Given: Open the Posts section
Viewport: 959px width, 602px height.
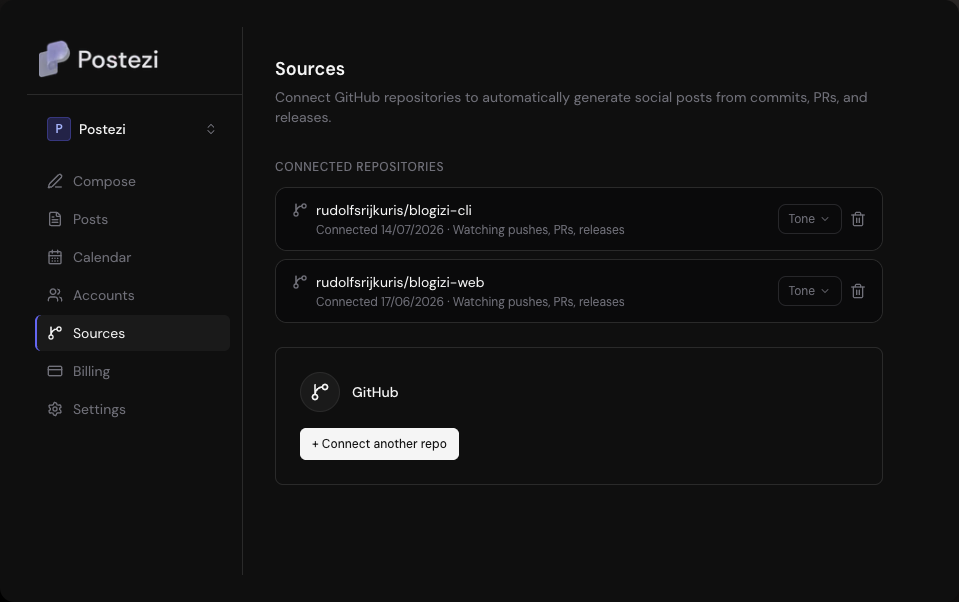Looking at the screenshot, I should point(133,219).
